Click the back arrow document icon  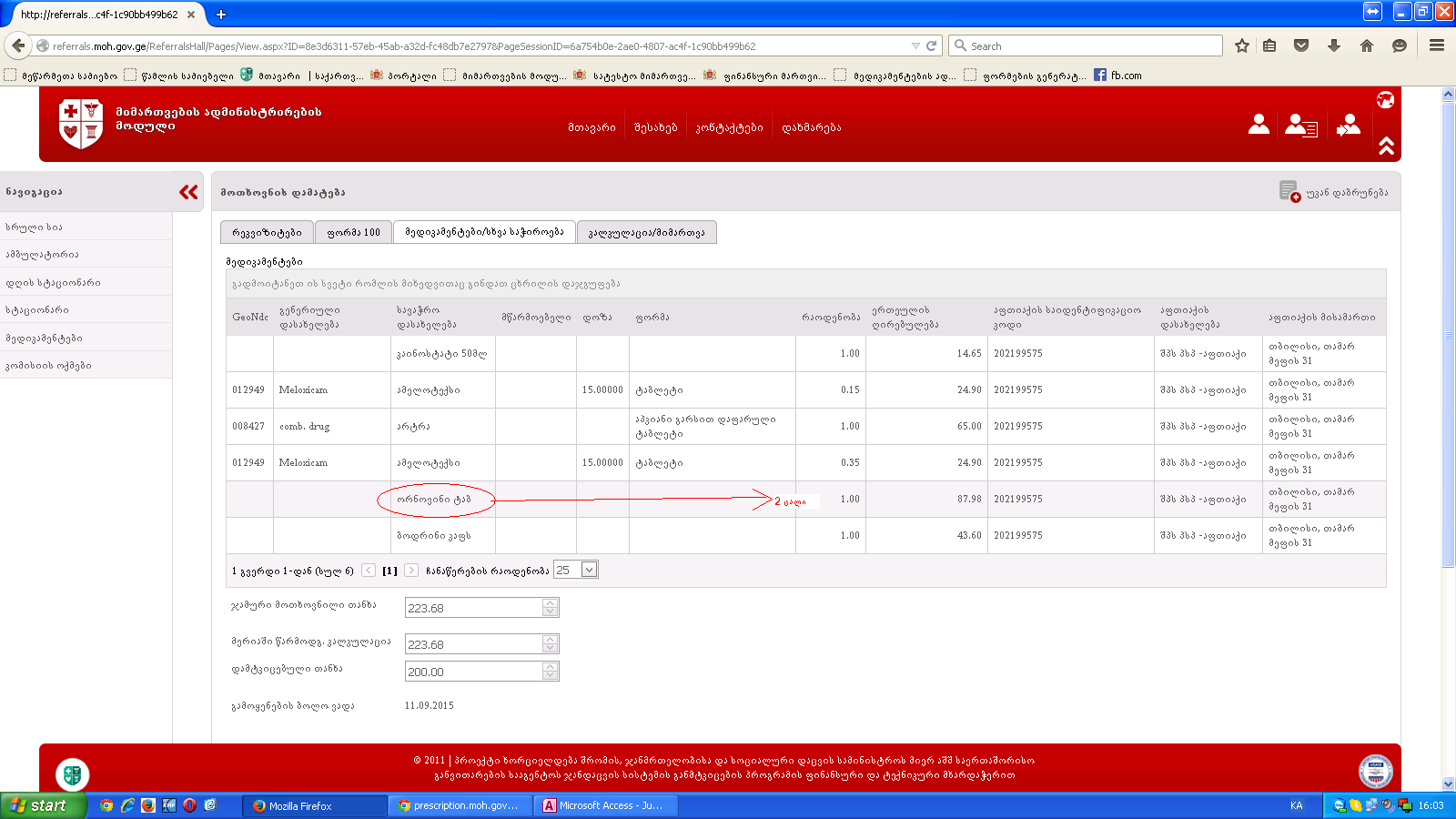(x=1289, y=191)
